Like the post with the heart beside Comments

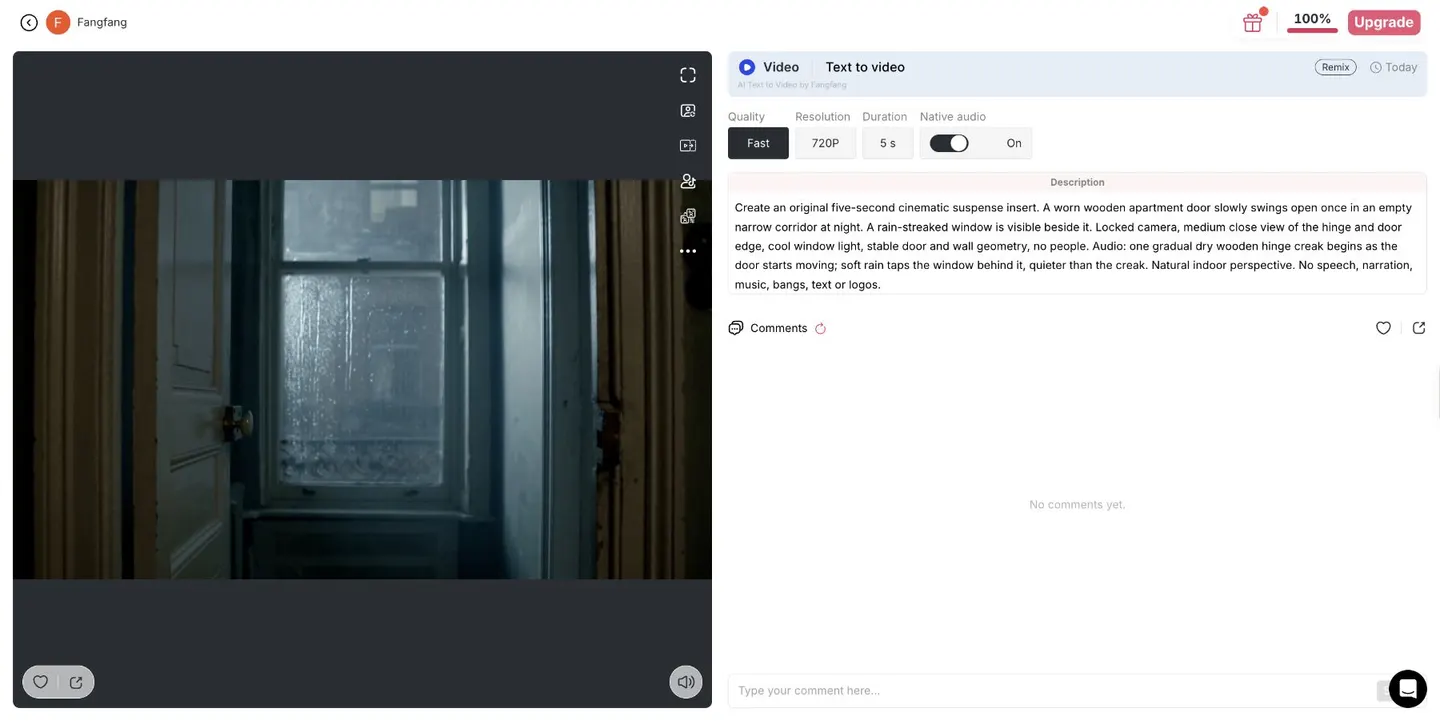pyautogui.click(x=1383, y=328)
